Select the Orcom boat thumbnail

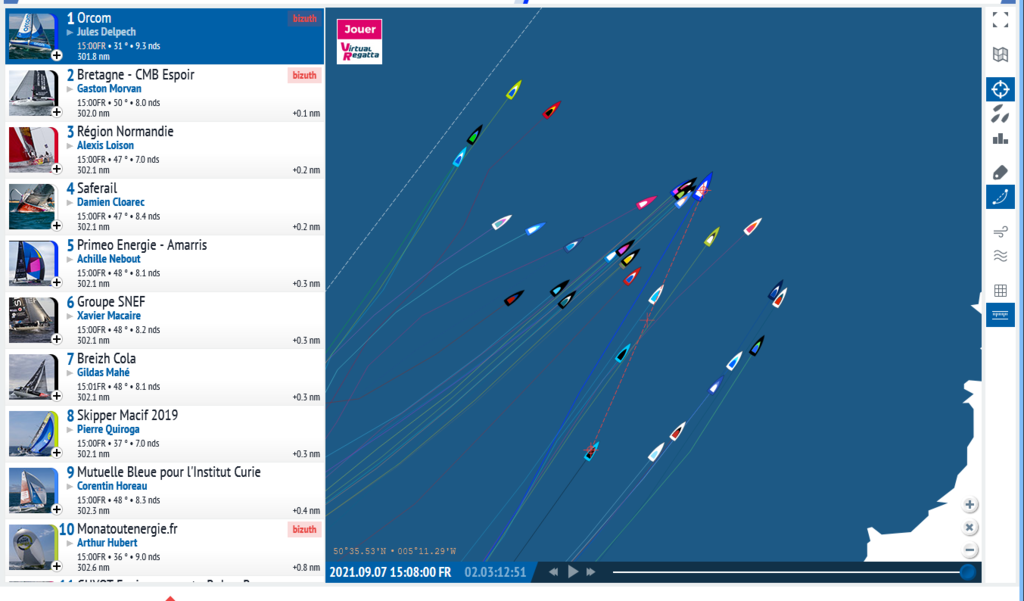[33, 37]
